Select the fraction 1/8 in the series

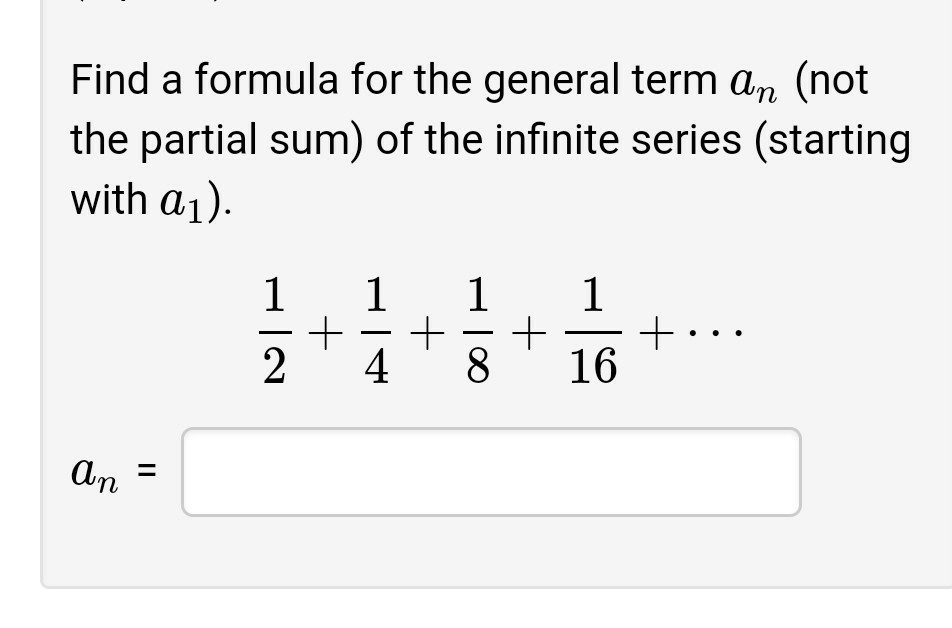tap(477, 330)
